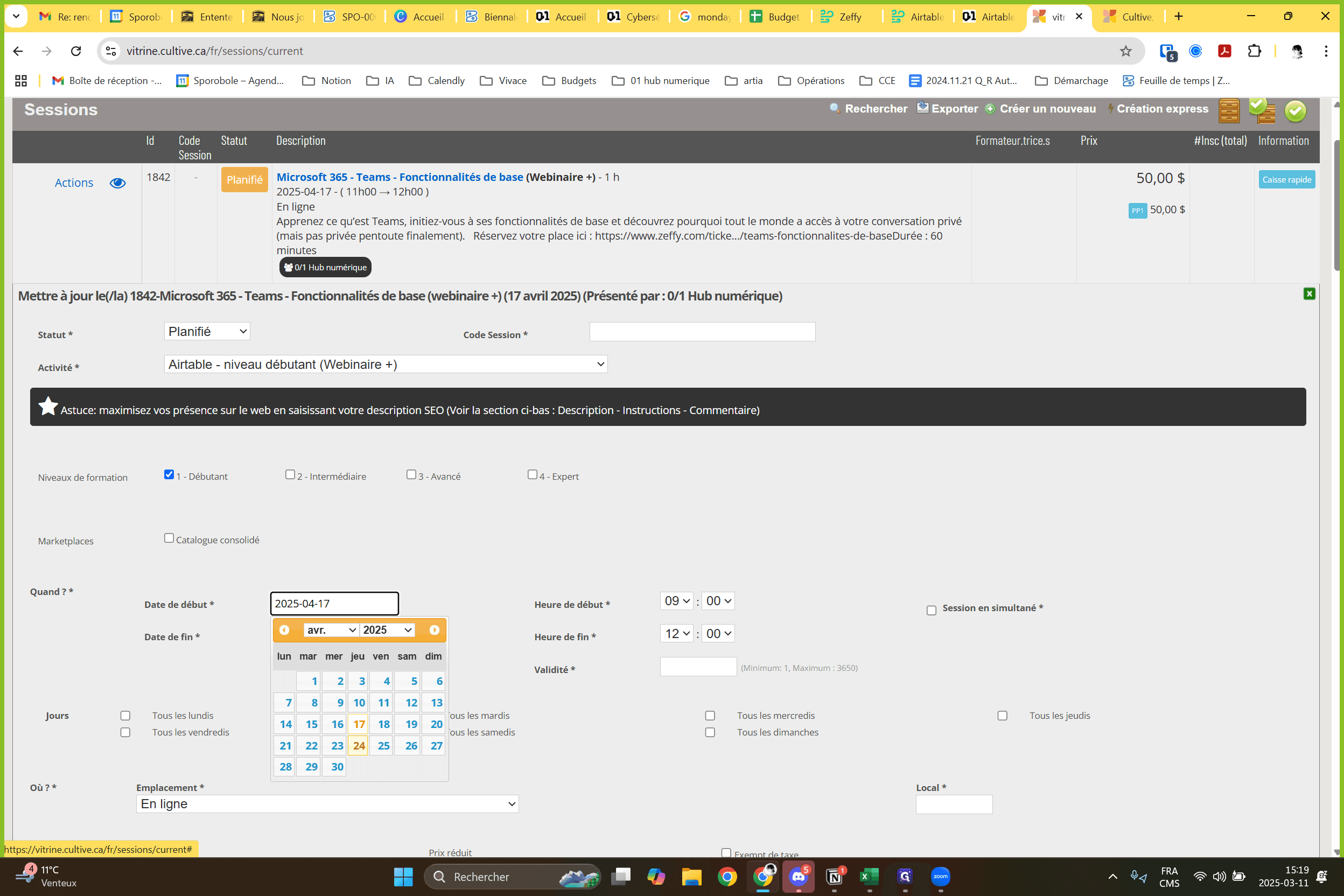1344x896 pixels.
Task: Click Exporter in the Sessions header
Action: pos(948,109)
